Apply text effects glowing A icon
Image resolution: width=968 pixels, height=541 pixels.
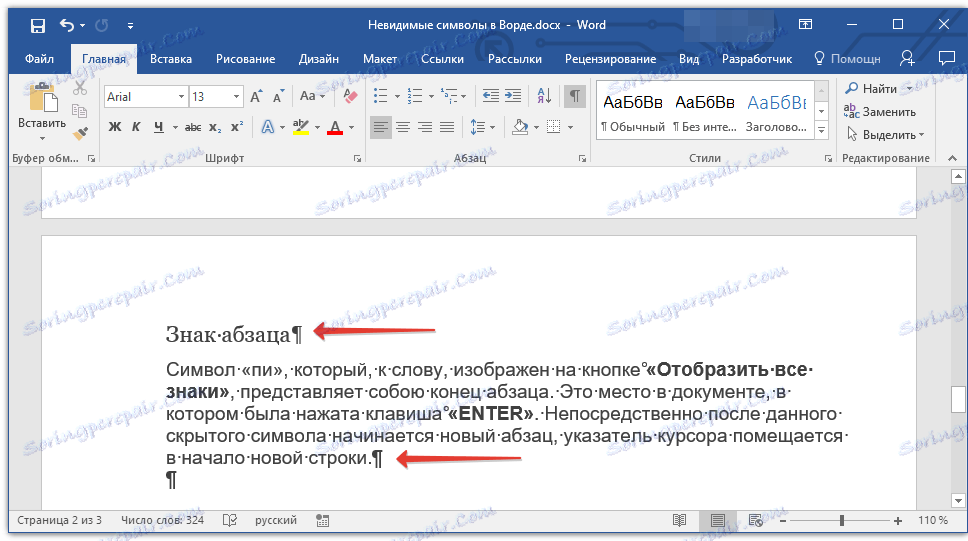pos(267,127)
